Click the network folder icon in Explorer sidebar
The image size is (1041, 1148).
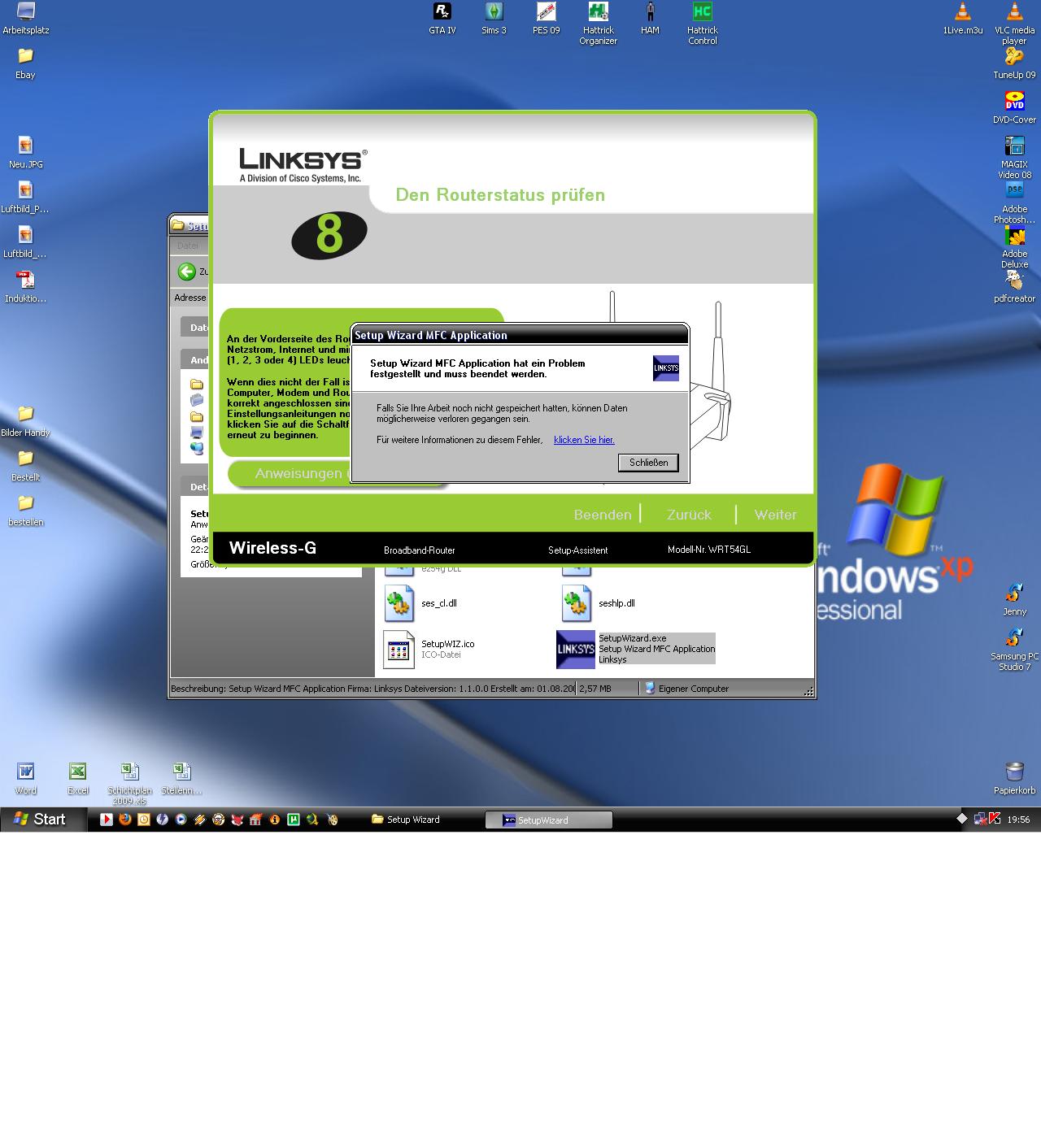tap(197, 448)
